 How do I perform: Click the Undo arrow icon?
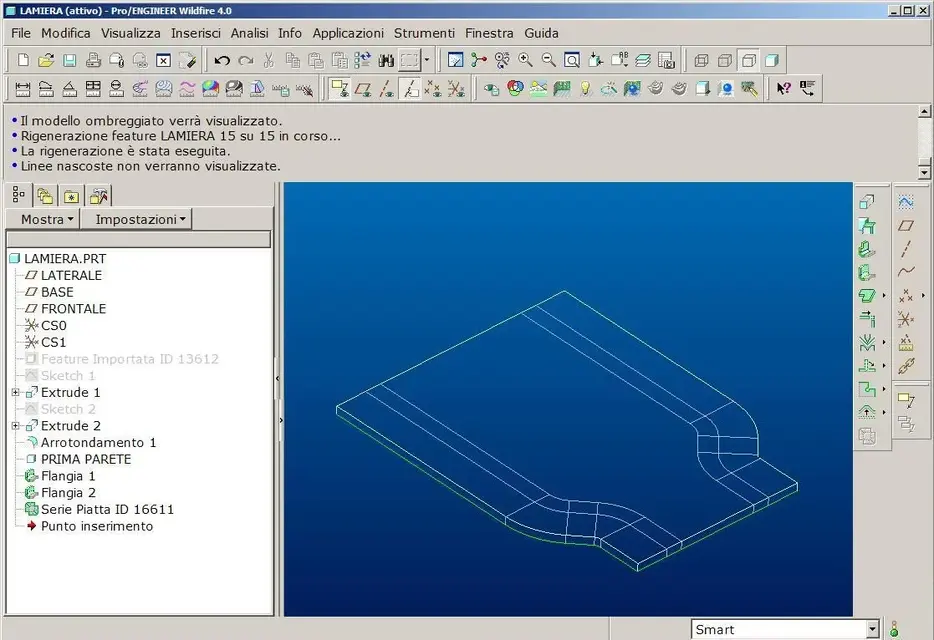(222, 60)
